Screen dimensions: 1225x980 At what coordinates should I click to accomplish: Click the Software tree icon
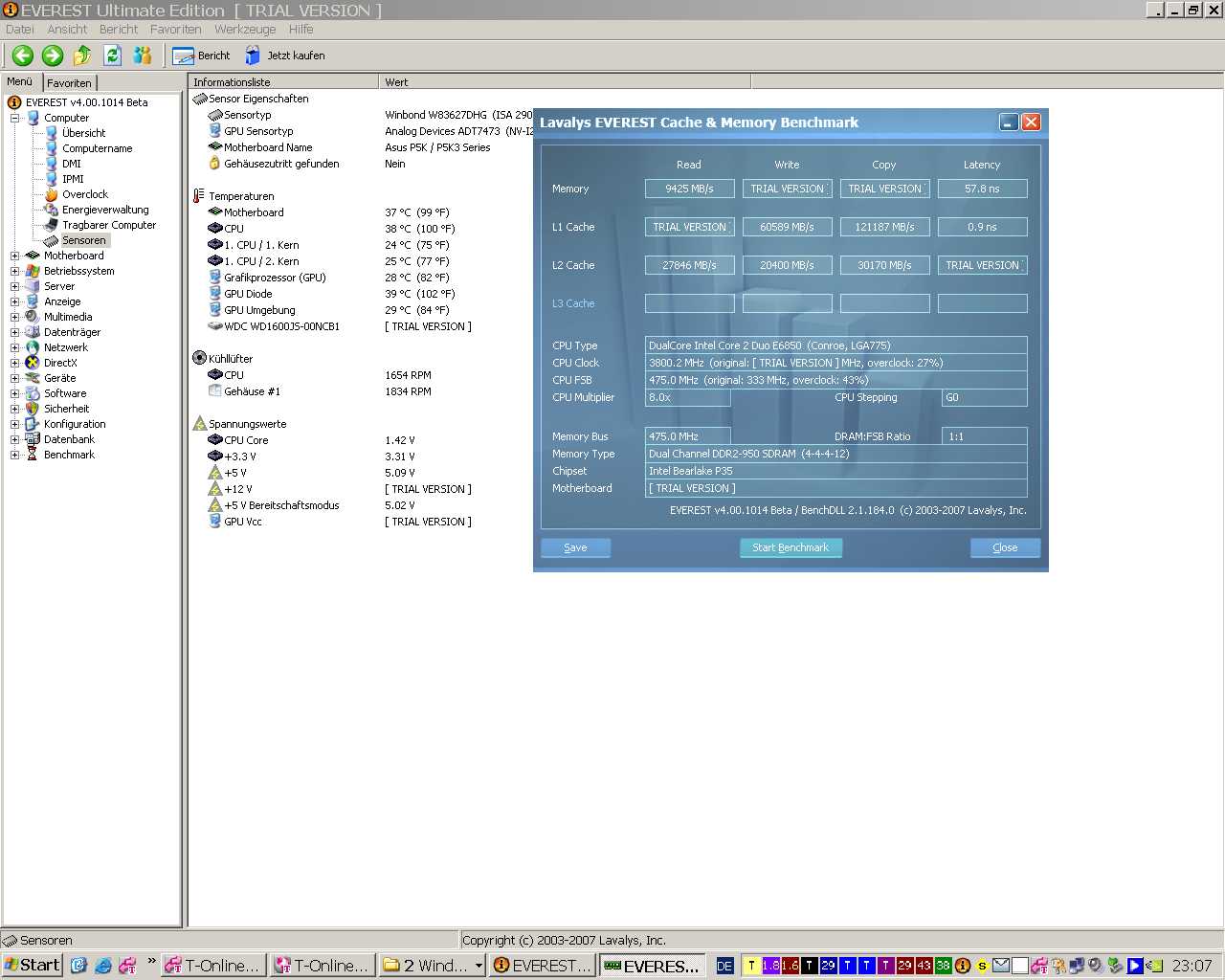tap(33, 393)
